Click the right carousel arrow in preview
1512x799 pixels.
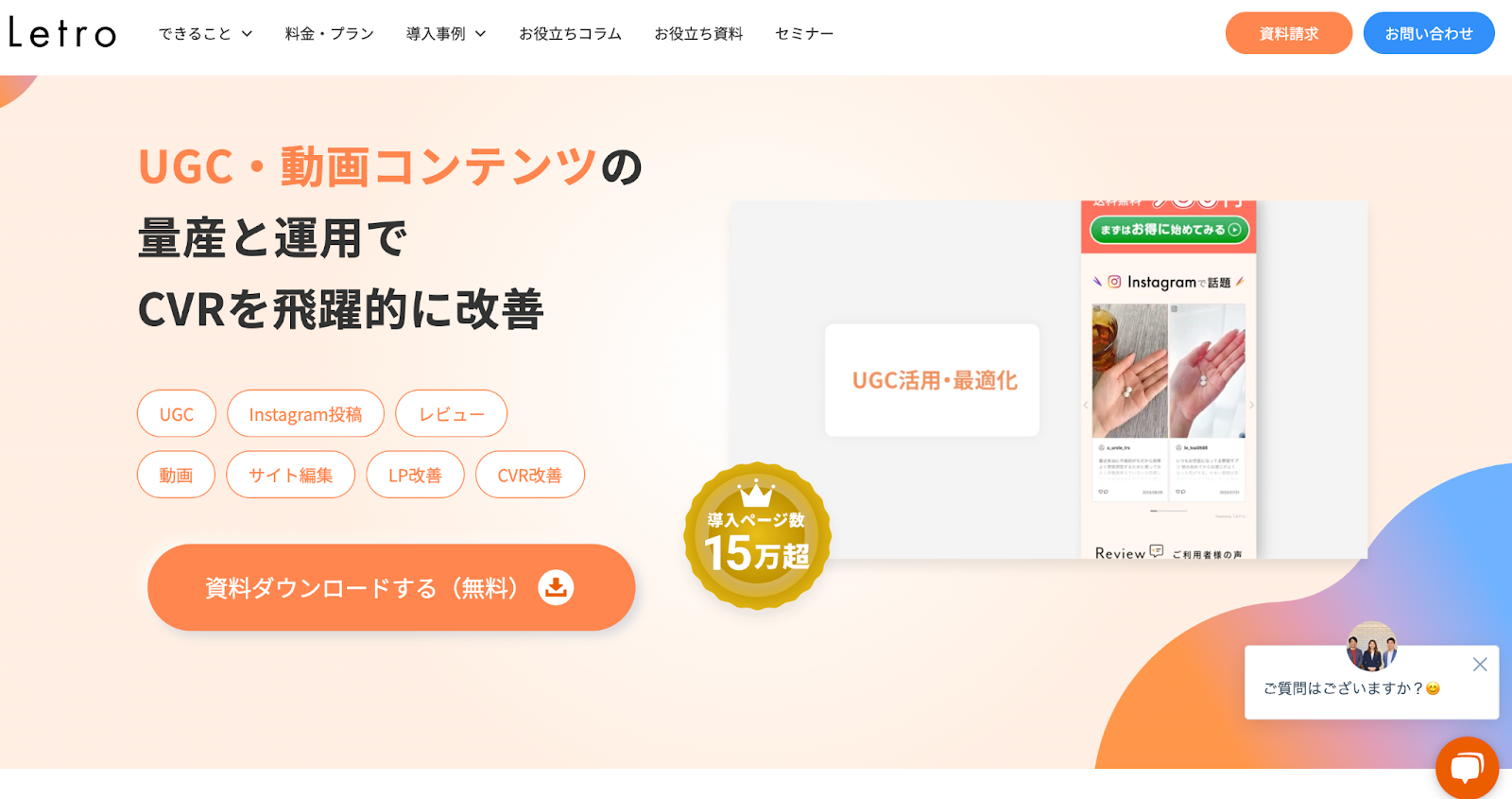point(1251,405)
